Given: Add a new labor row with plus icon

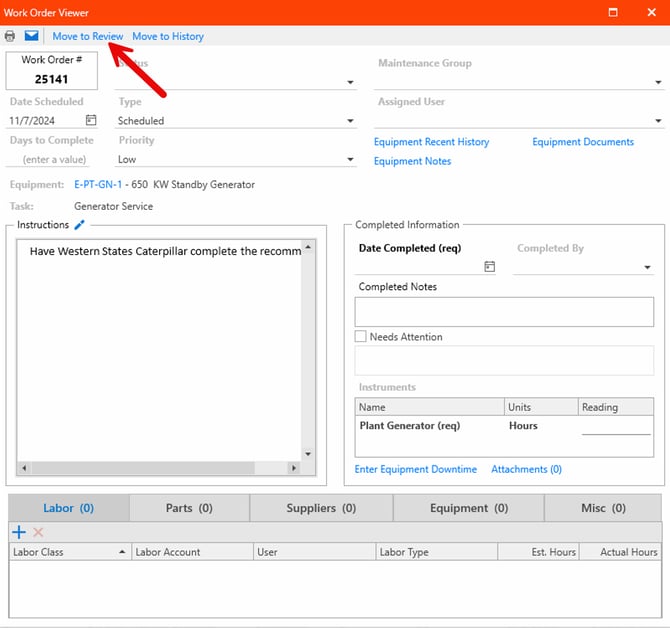Looking at the screenshot, I should point(19,533).
